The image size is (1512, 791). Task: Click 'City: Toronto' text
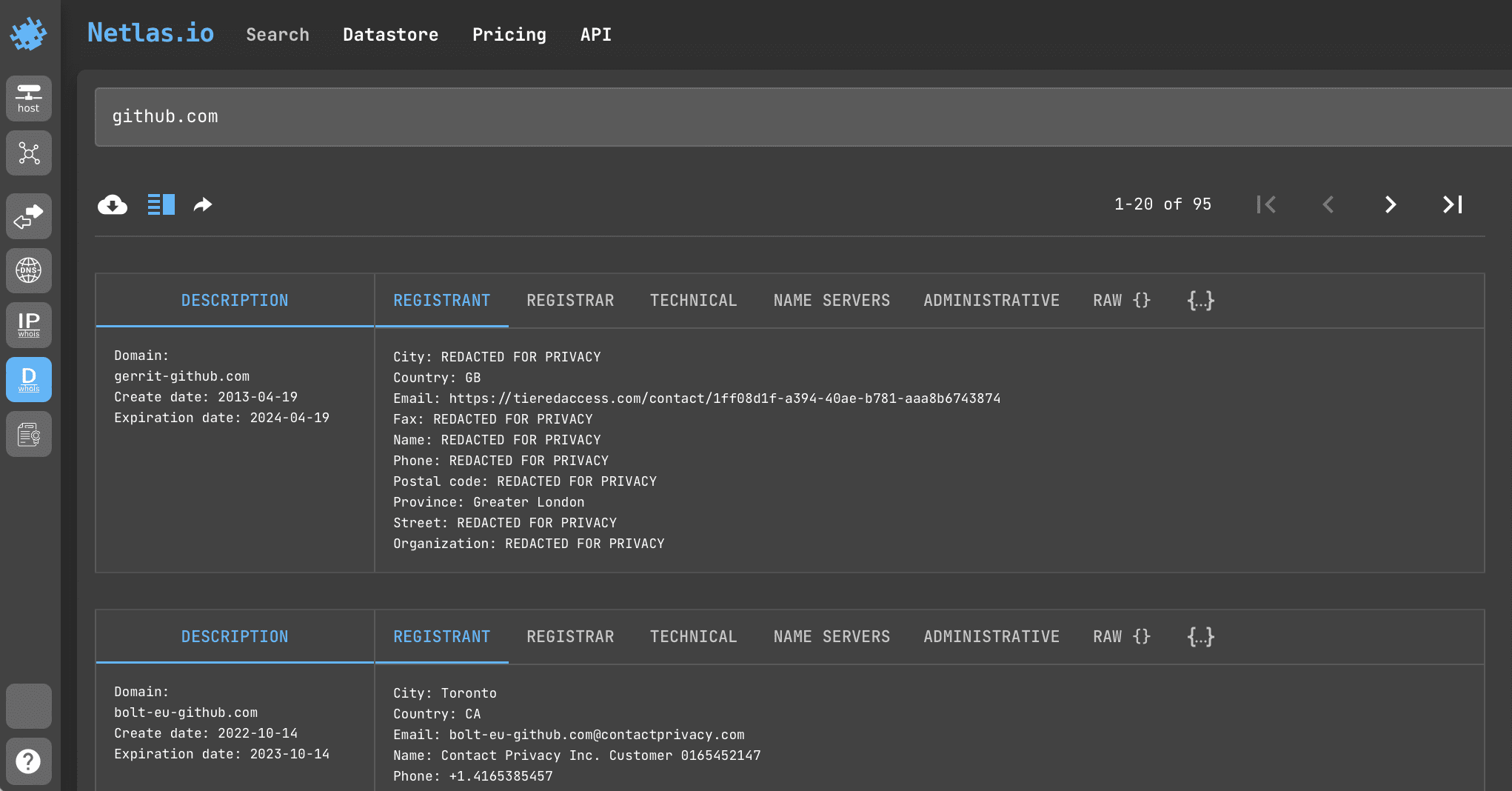click(445, 693)
